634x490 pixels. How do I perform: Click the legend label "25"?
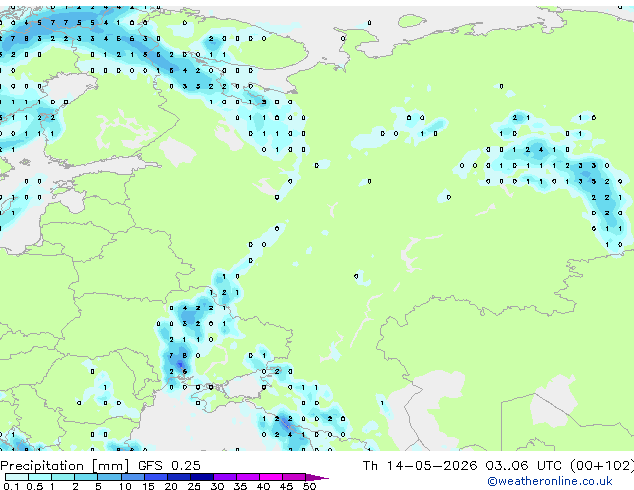click(194, 486)
